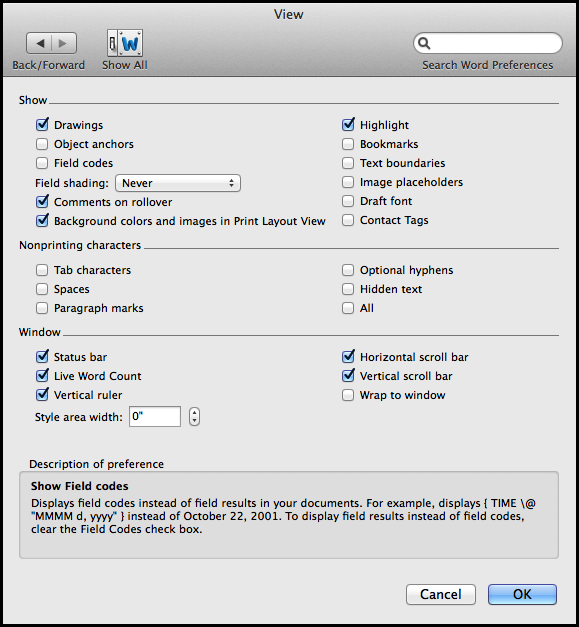Click the Field shading label
Viewport: 579px width, 627px height.
[x=72, y=183]
